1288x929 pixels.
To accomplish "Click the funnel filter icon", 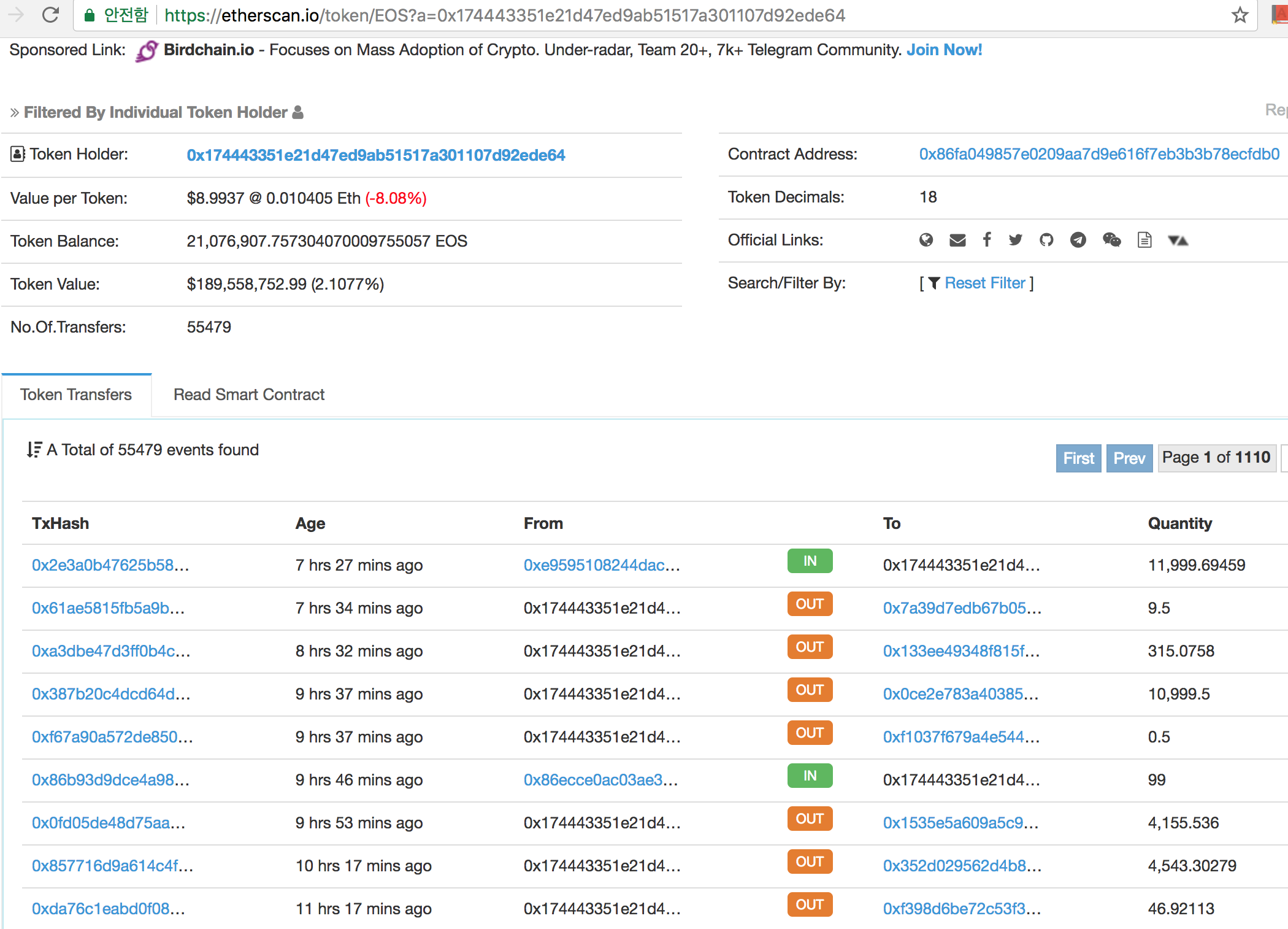I will coord(934,283).
